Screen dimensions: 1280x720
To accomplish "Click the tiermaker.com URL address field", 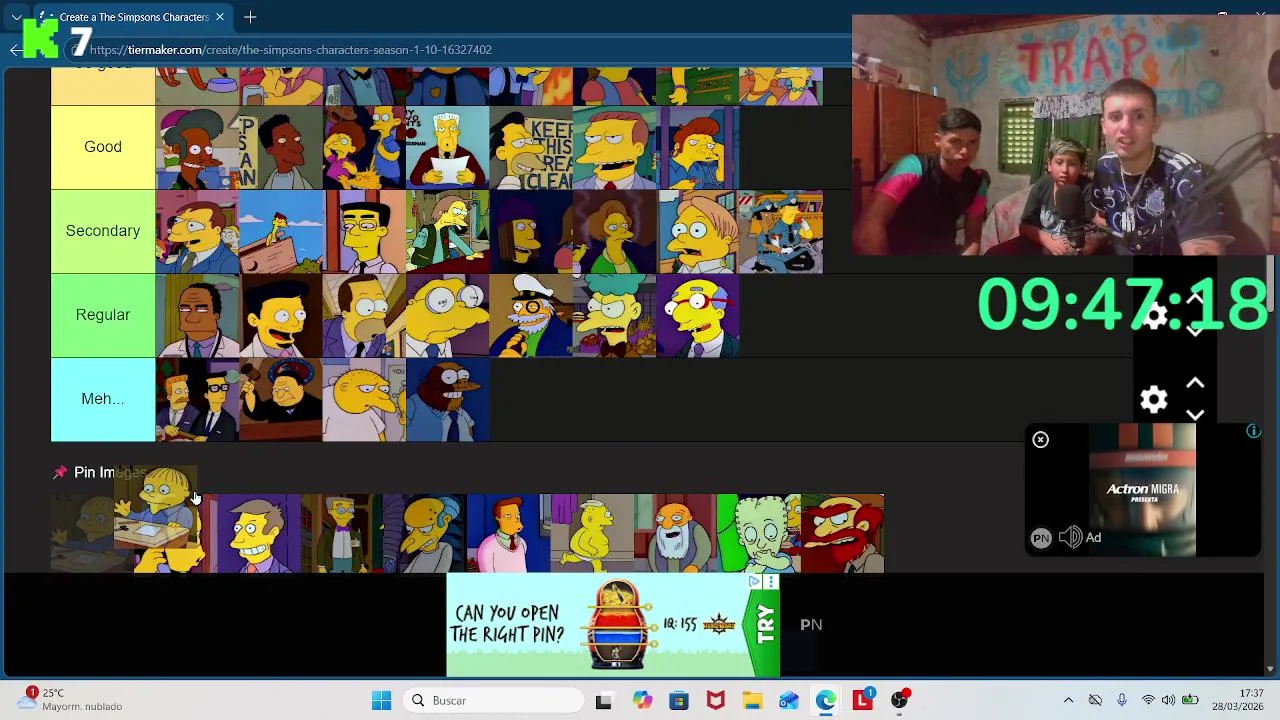I will tap(291, 50).
